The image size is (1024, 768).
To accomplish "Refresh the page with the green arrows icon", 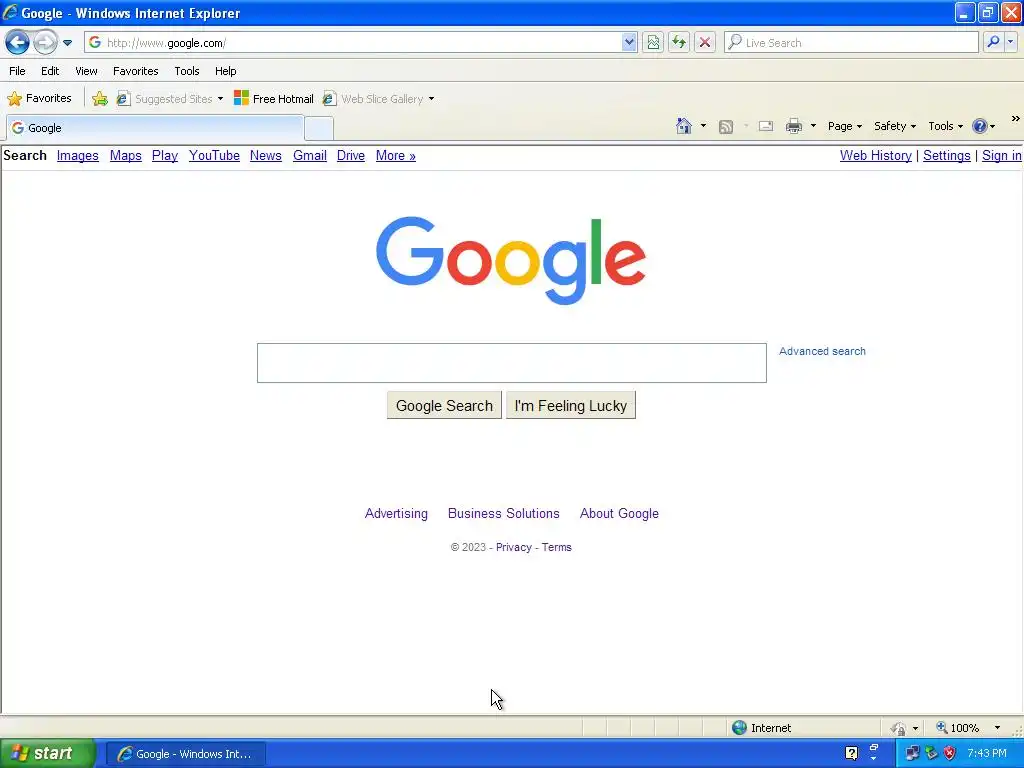I will (x=679, y=42).
